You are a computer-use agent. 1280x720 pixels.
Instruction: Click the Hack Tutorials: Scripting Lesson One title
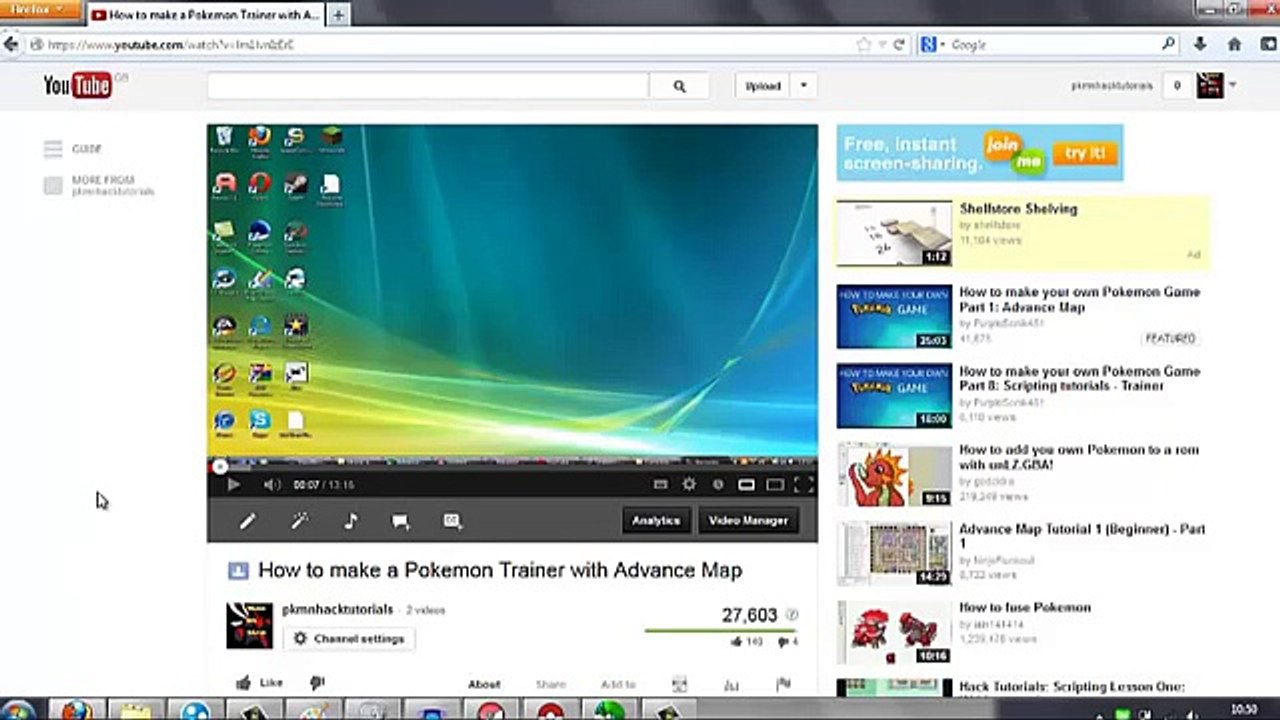1072,687
